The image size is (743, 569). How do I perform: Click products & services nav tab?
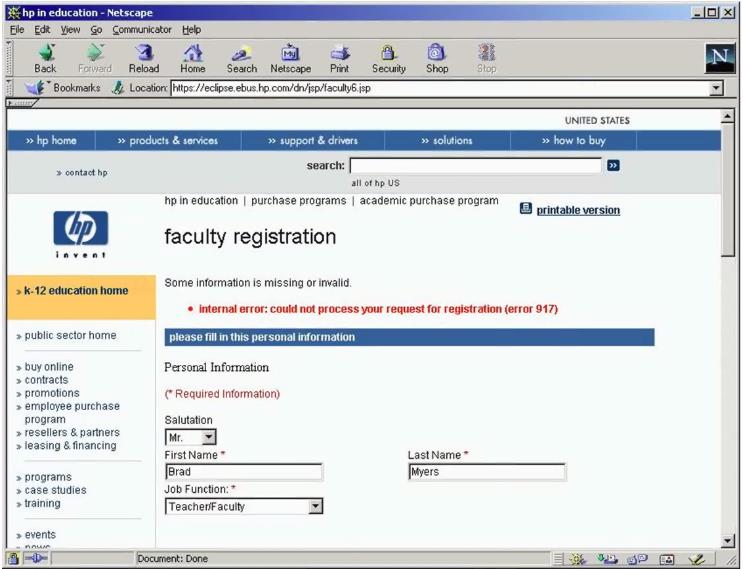tap(168, 140)
